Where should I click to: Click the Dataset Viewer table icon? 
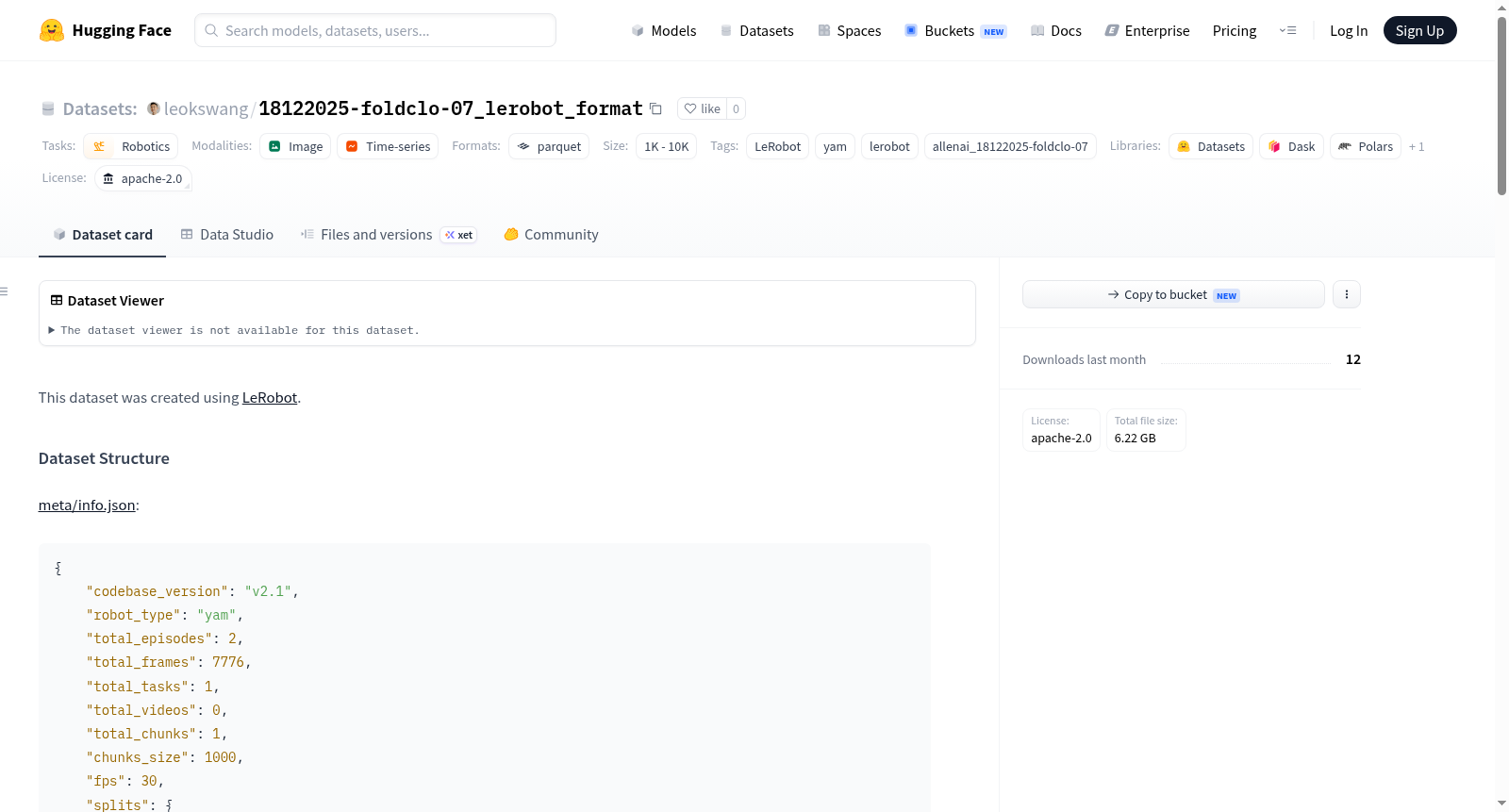pos(57,300)
